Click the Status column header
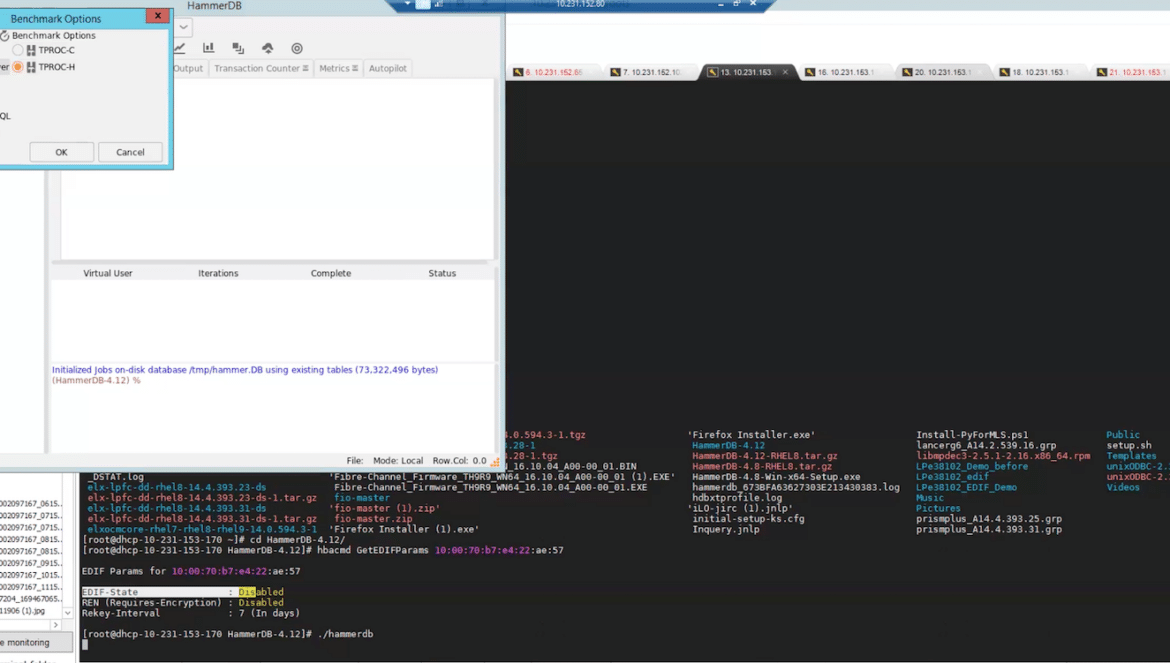 click(442, 274)
